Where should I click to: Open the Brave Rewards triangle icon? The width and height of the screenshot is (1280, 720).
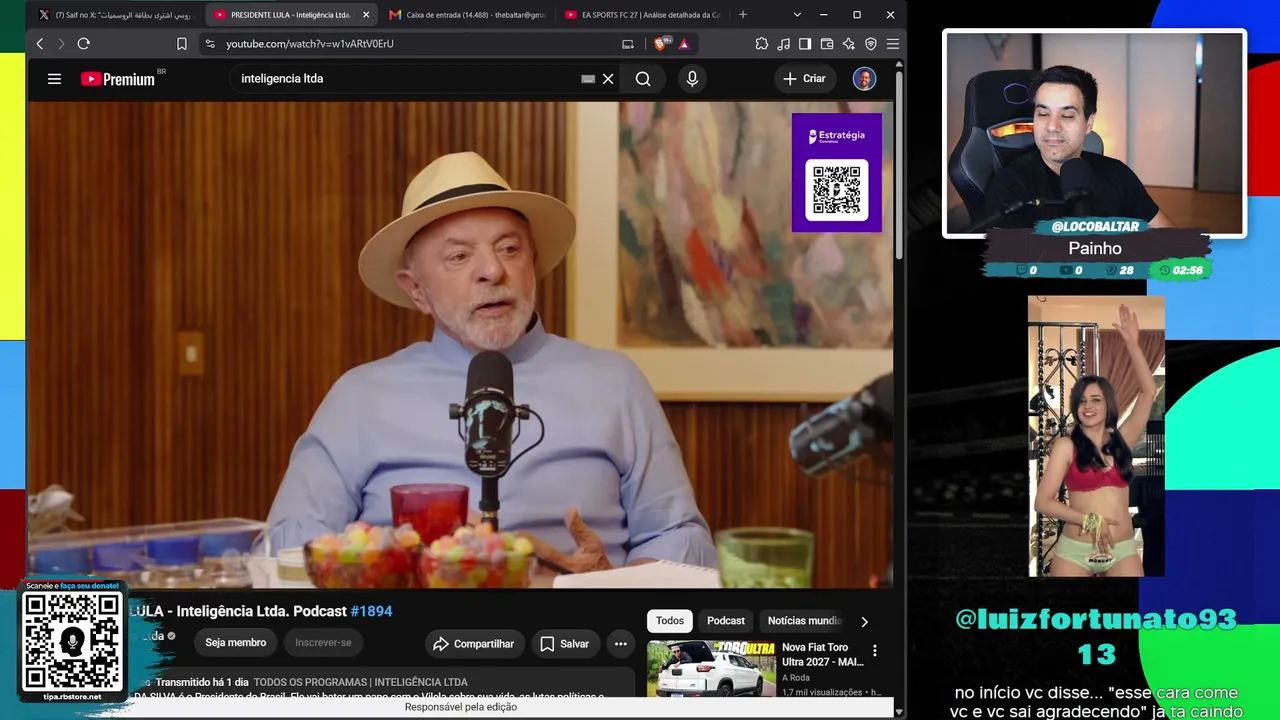tap(684, 44)
